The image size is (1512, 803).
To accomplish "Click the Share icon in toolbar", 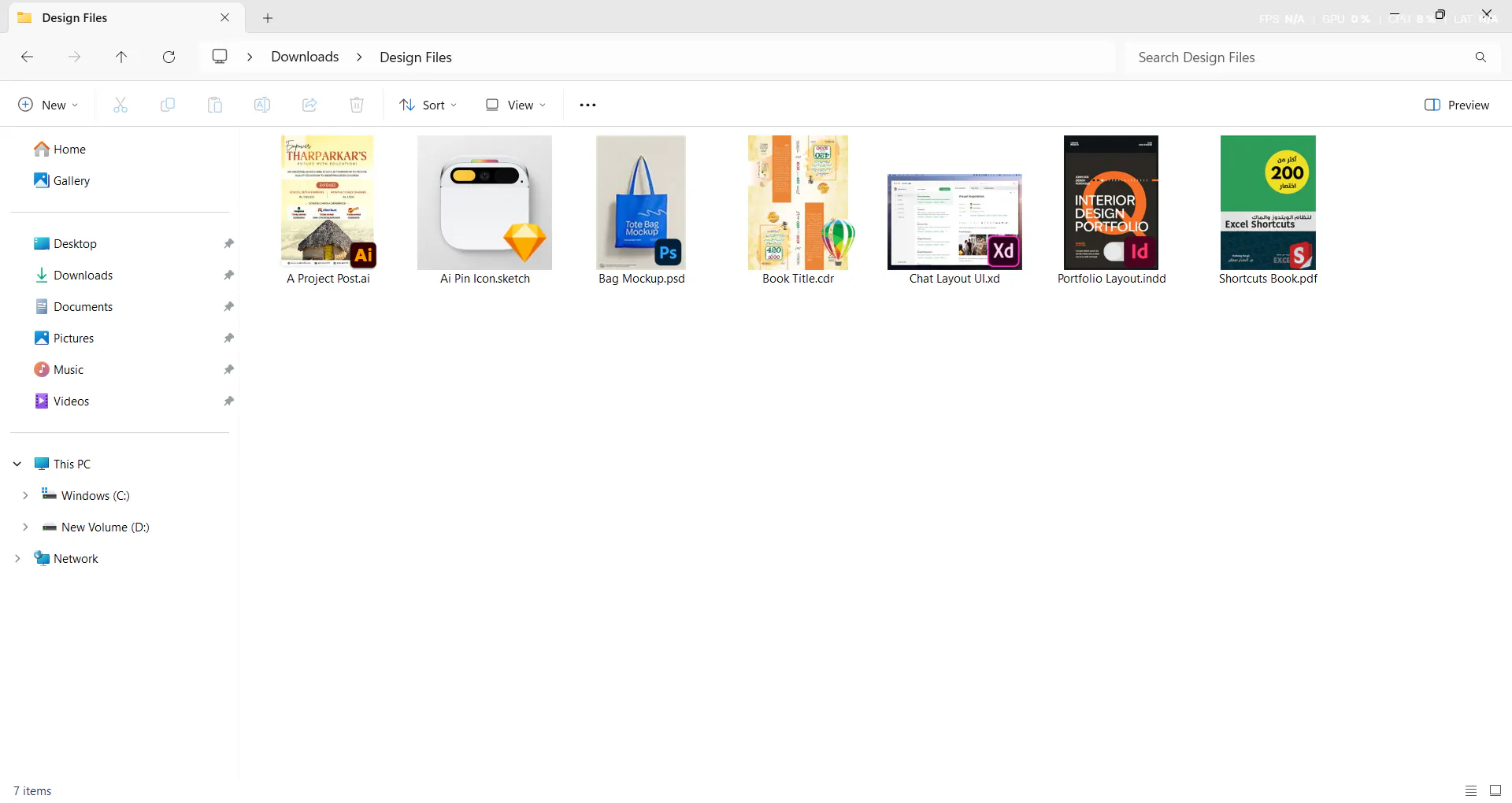I will coord(309,105).
